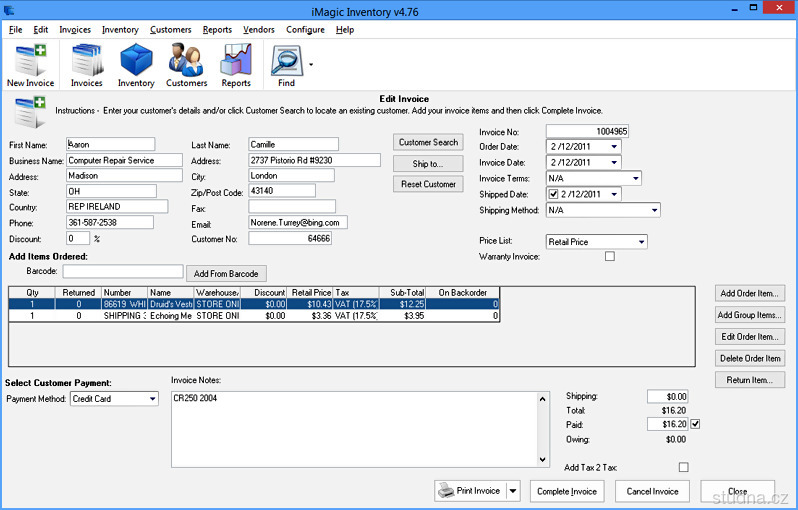Open the Payment Method dropdown
The height and width of the screenshot is (510, 798).
pos(152,399)
